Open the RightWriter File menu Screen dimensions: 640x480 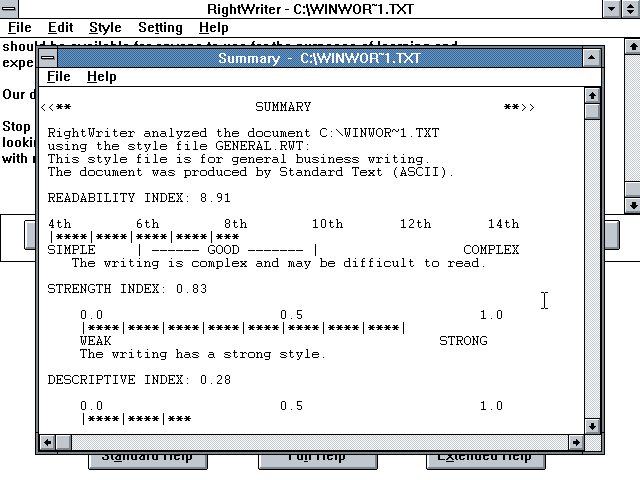tap(20, 28)
